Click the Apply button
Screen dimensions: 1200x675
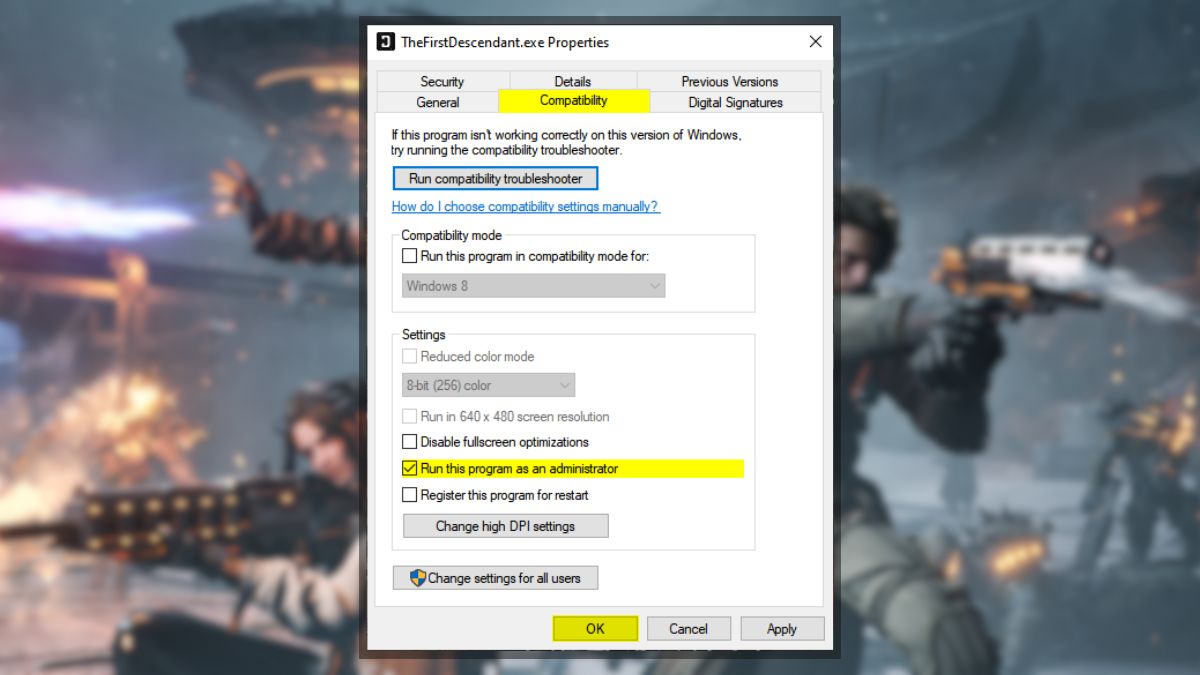[782, 628]
